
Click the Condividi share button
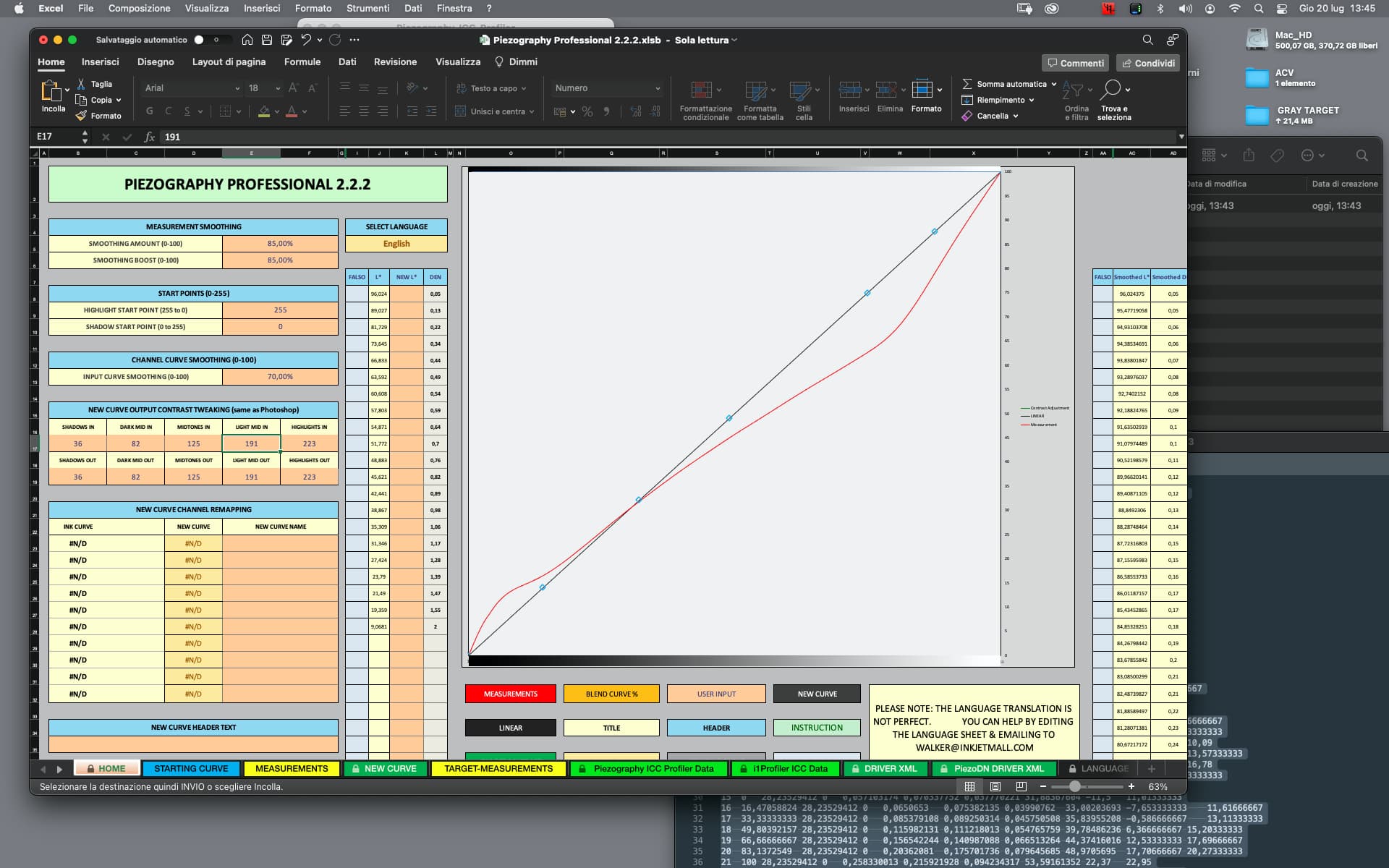pyautogui.click(x=1147, y=63)
